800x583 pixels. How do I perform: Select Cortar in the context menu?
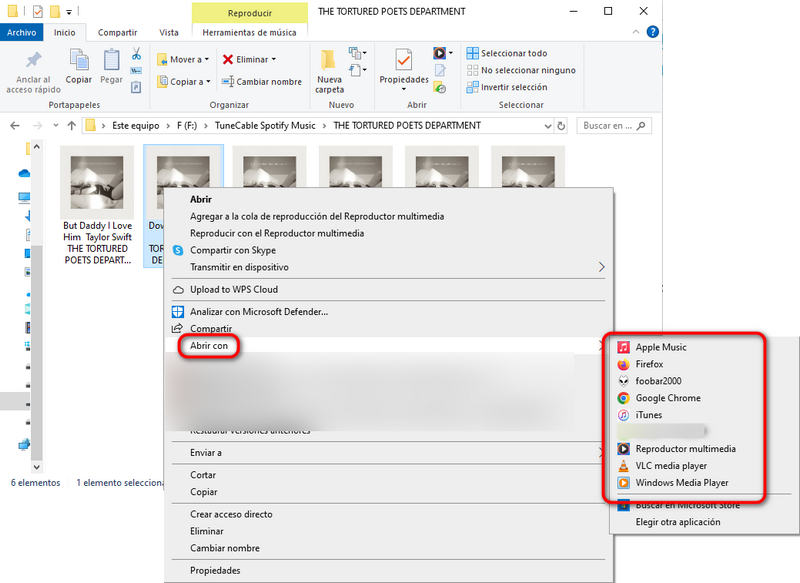pyautogui.click(x=203, y=475)
